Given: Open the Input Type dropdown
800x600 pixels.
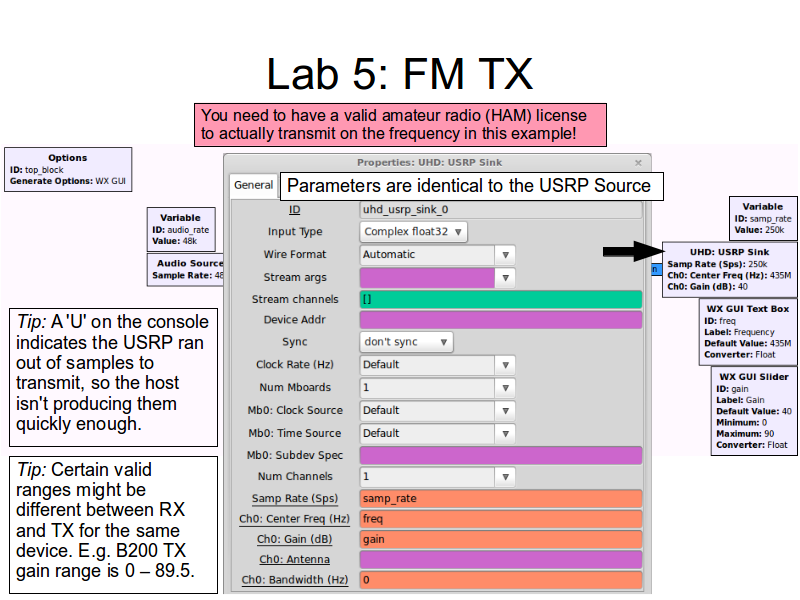Looking at the screenshot, I should pyautogui.click(x=414, y=232).
